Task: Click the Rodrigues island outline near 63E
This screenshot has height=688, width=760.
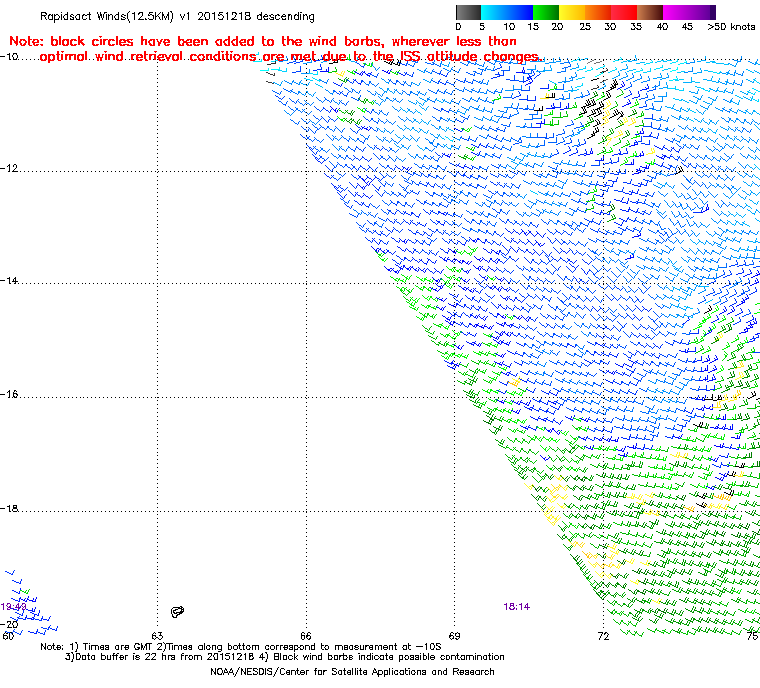Action: [x=177, y=612]
